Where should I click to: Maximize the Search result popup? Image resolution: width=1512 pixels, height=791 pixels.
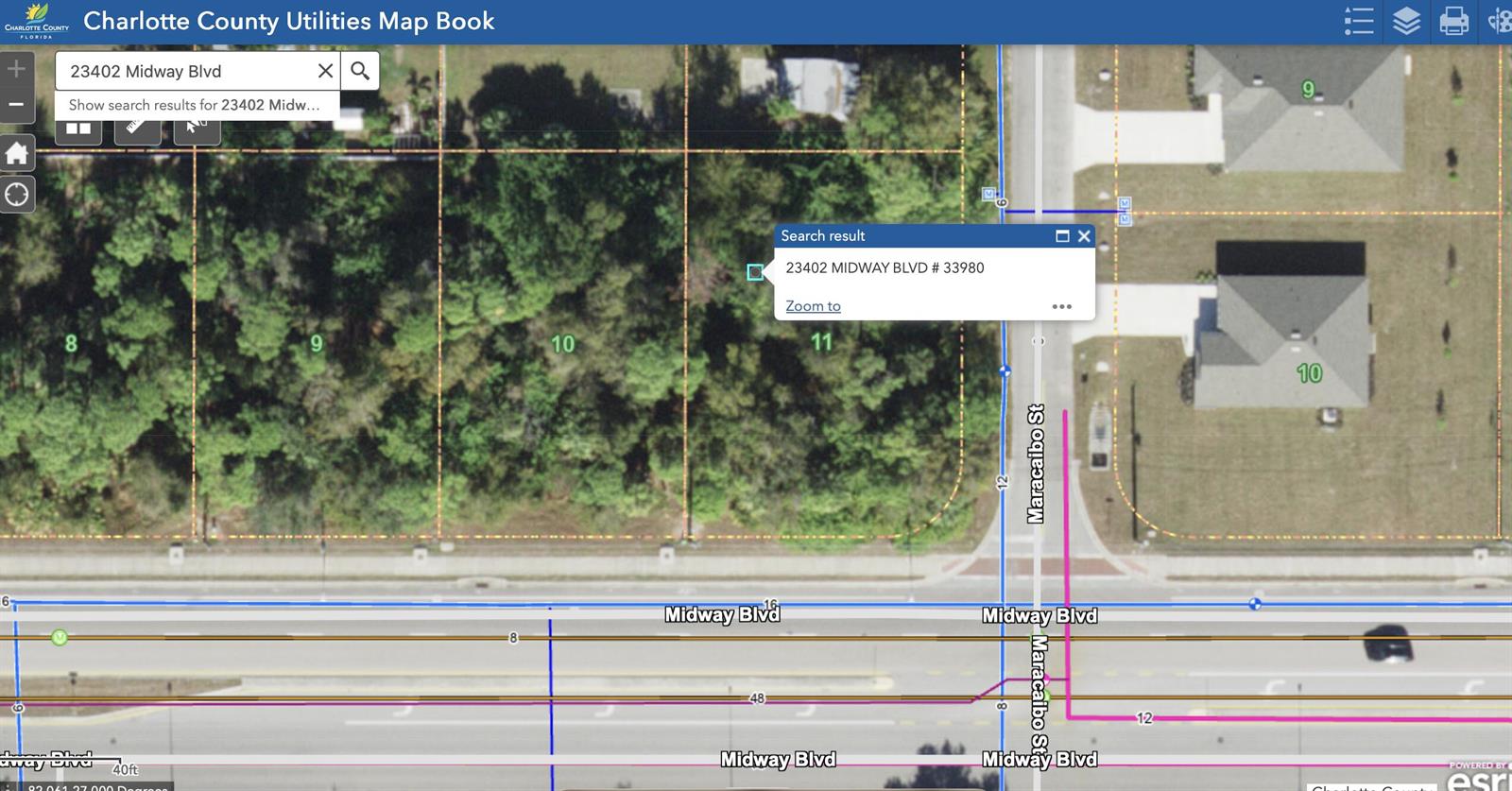click(1062, 236)
